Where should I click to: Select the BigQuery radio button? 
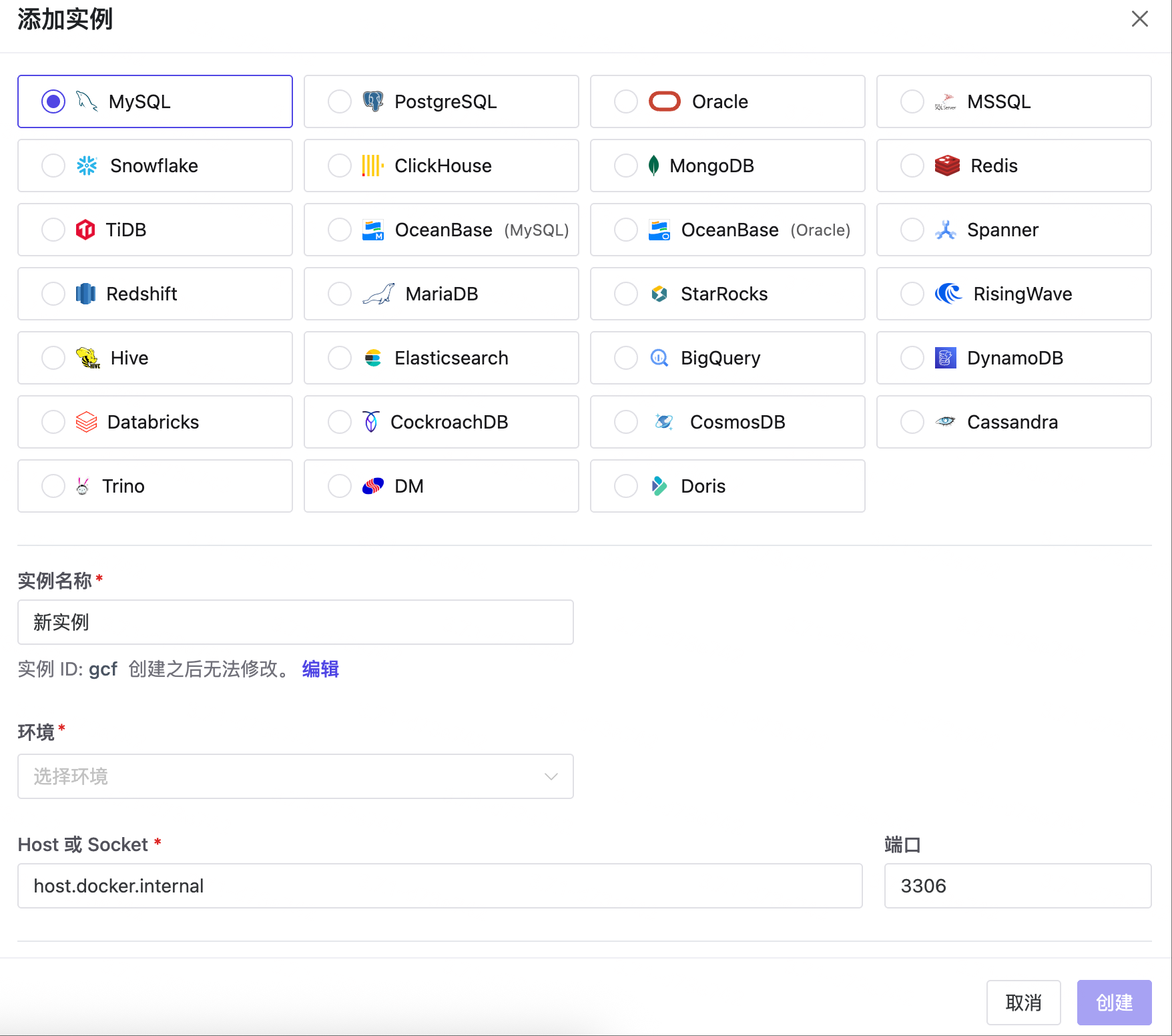[626, 358]
